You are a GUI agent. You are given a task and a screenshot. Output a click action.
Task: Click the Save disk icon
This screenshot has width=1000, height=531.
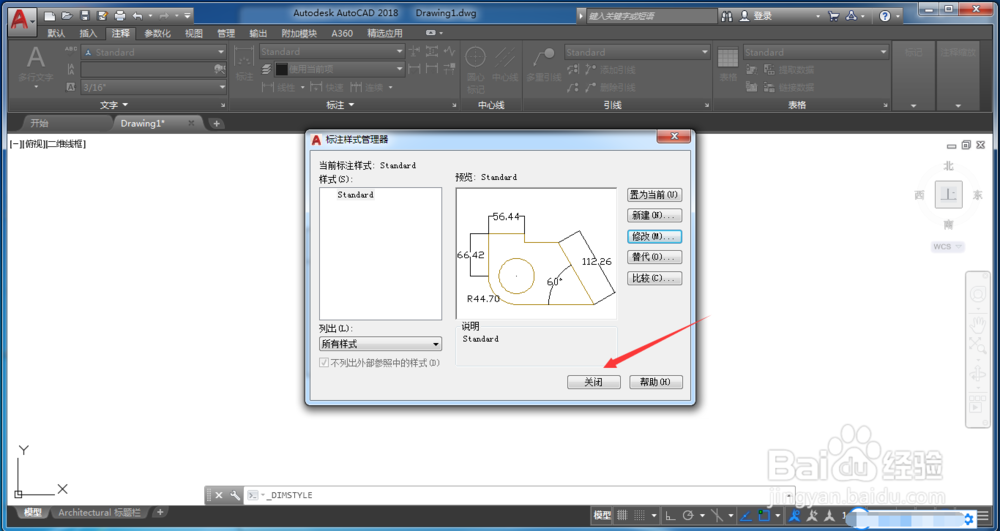[84, 15]
